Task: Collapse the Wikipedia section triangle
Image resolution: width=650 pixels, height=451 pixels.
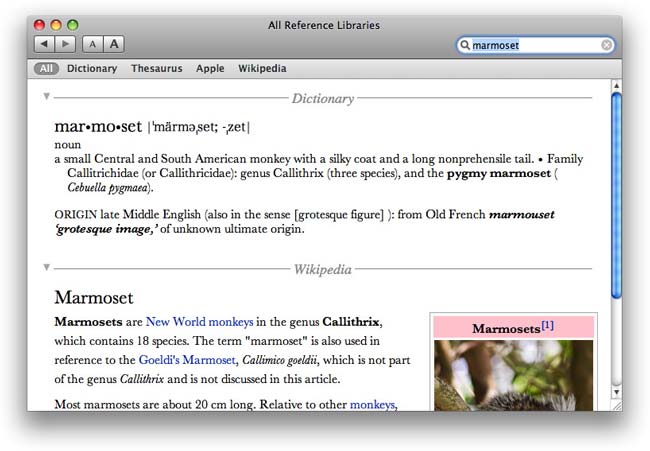Action: click(46, 267)
